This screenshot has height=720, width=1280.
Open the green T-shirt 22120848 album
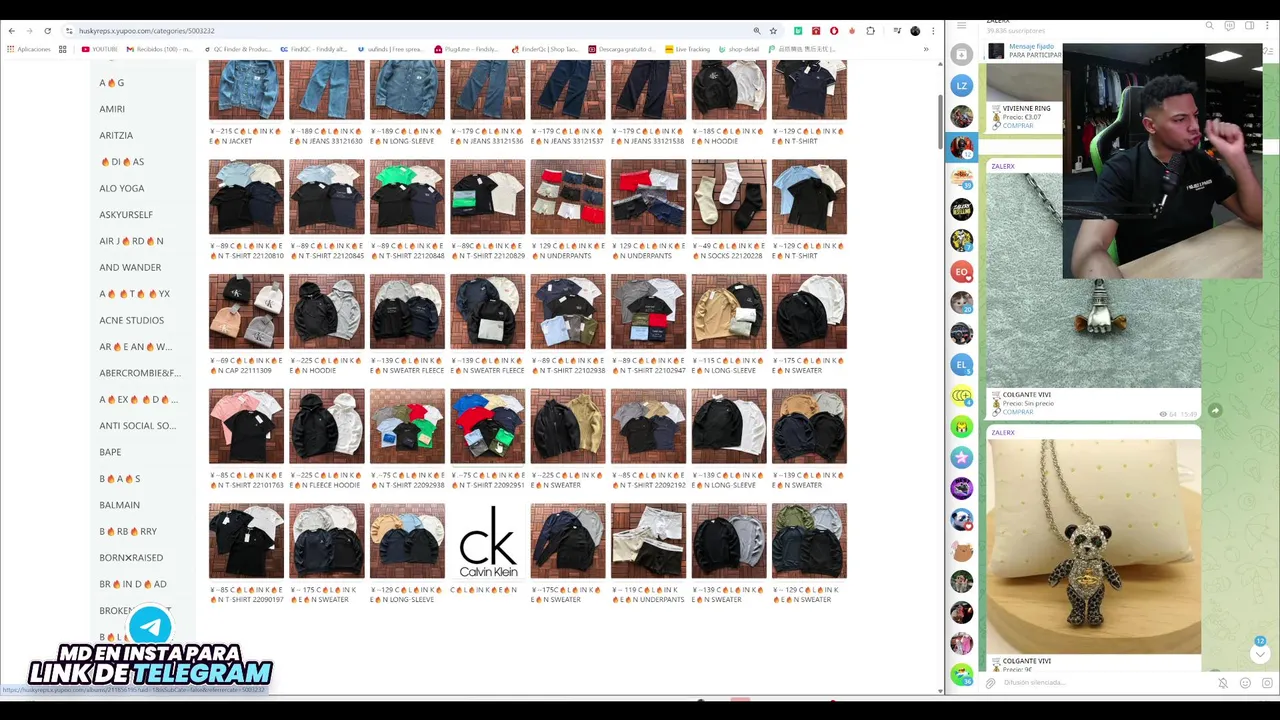click(x=407, y=197)
